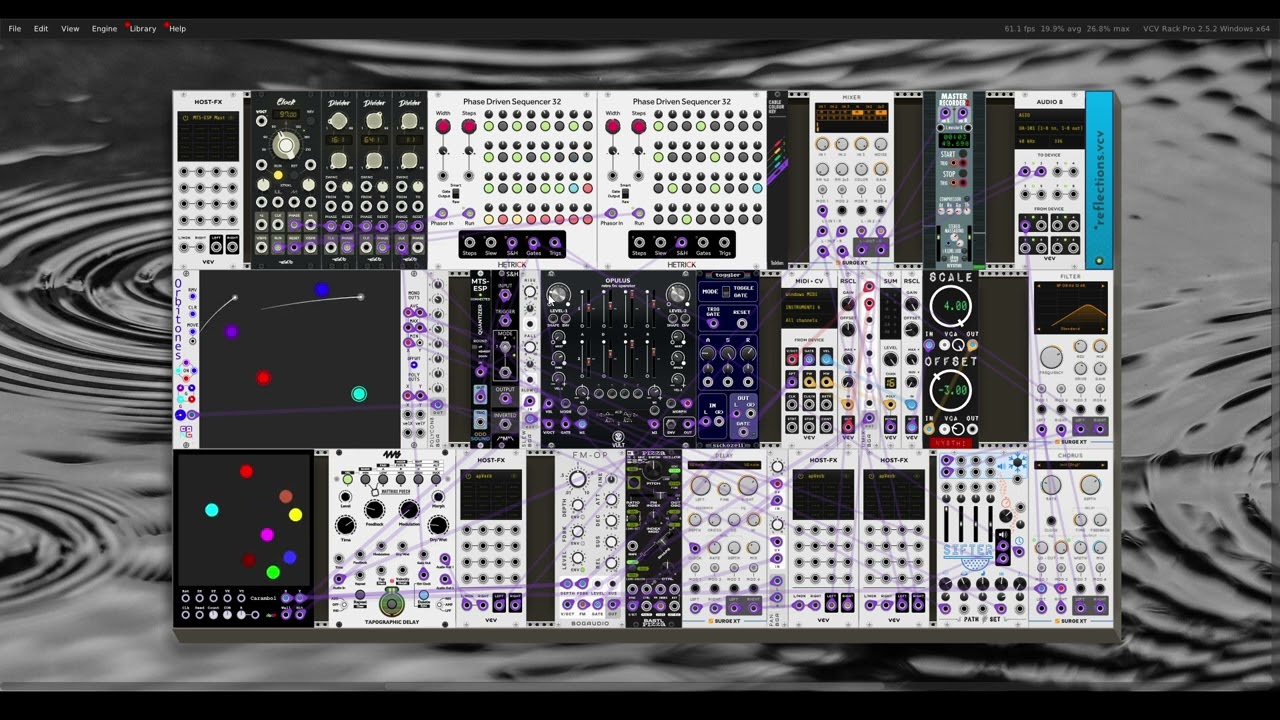Click the LEVEL-1 knob on Opulus
Viewport: 1280px width, 720px height.
[558, 294]
